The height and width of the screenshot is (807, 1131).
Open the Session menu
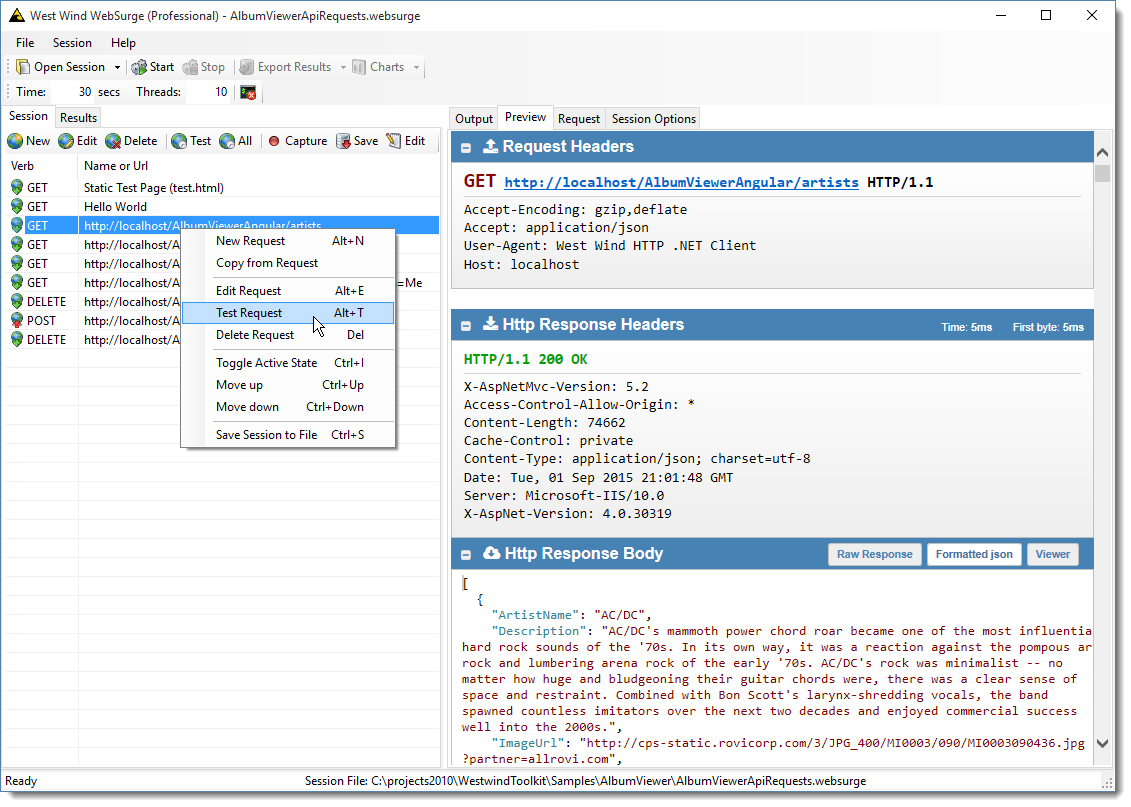coord(72,43)
